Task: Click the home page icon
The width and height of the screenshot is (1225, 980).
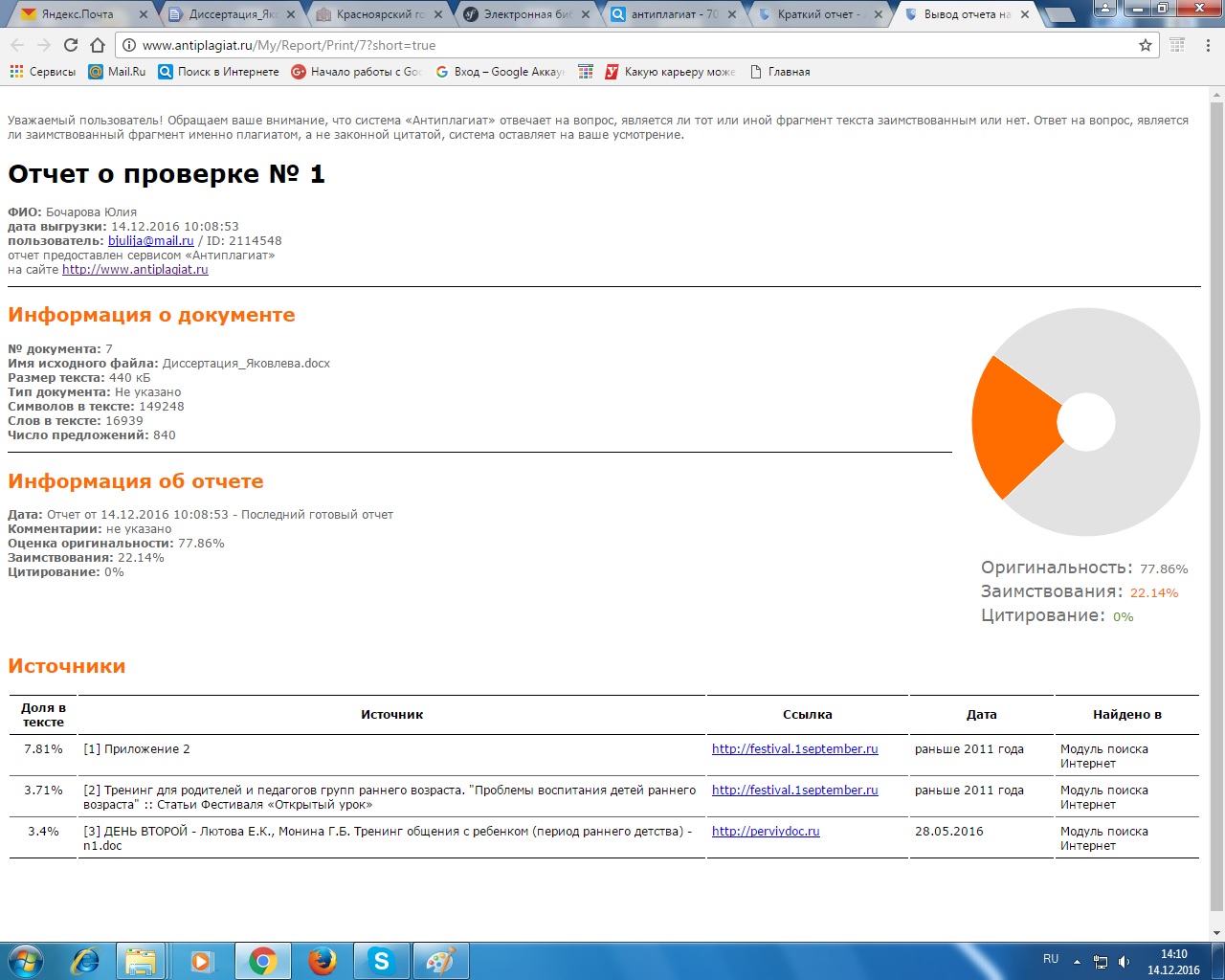Action: click(98, 45)
